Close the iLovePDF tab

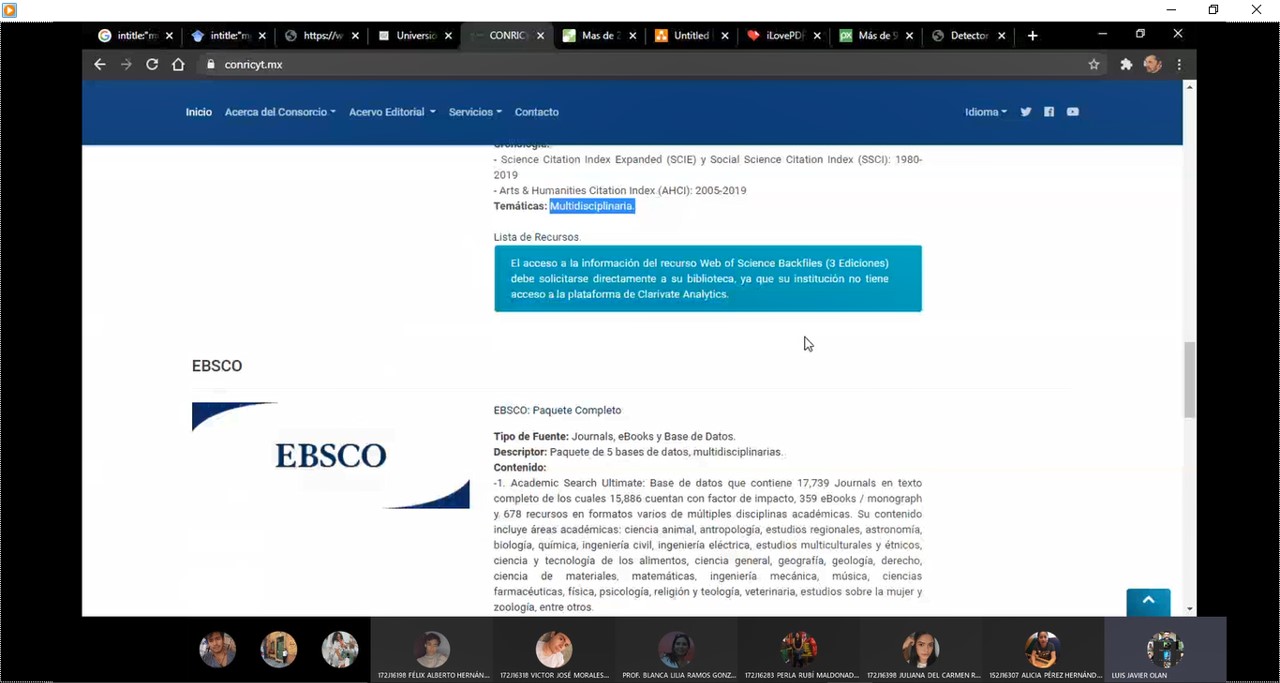click(x=817, y=35)
